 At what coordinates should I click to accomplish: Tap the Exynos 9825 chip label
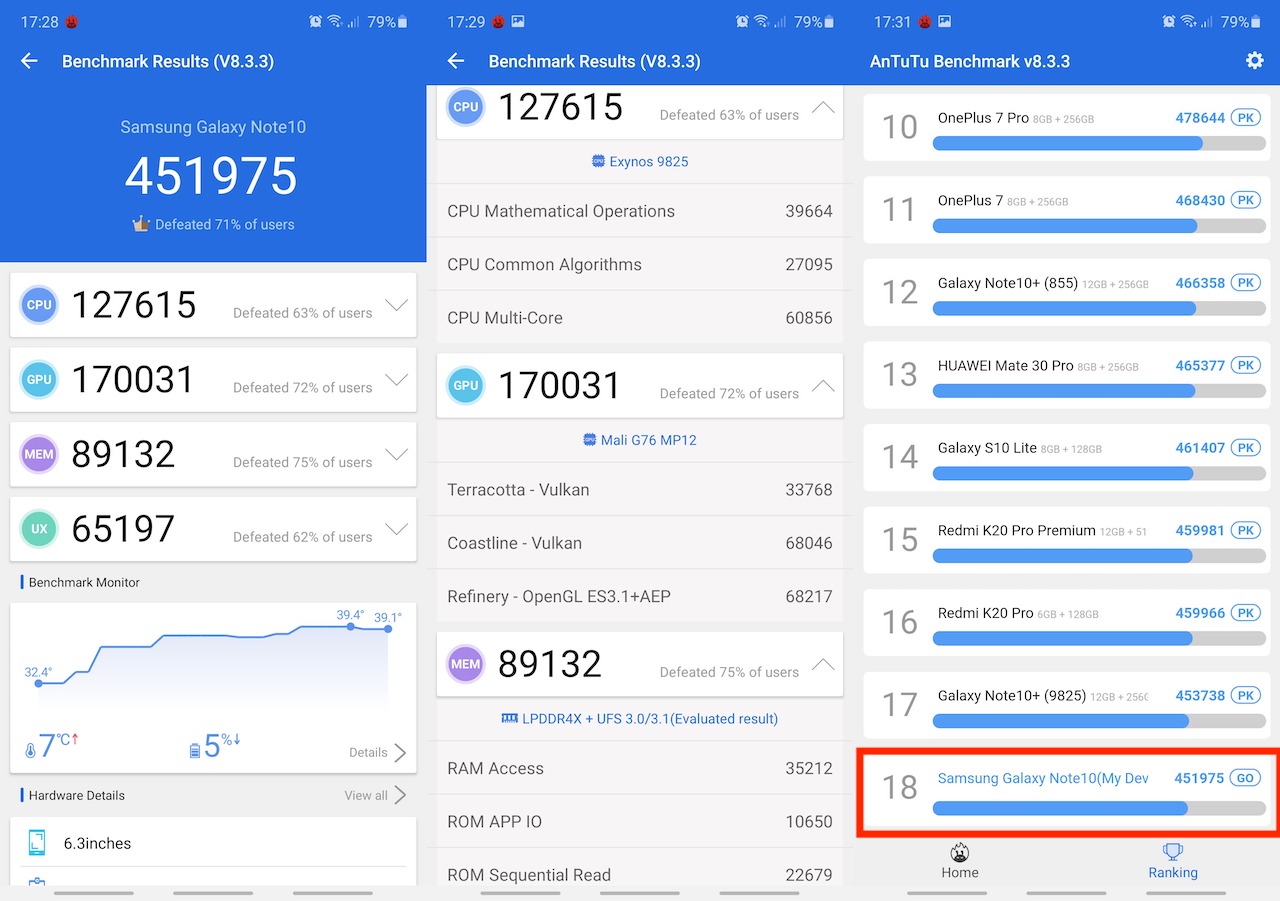(640, 161)
